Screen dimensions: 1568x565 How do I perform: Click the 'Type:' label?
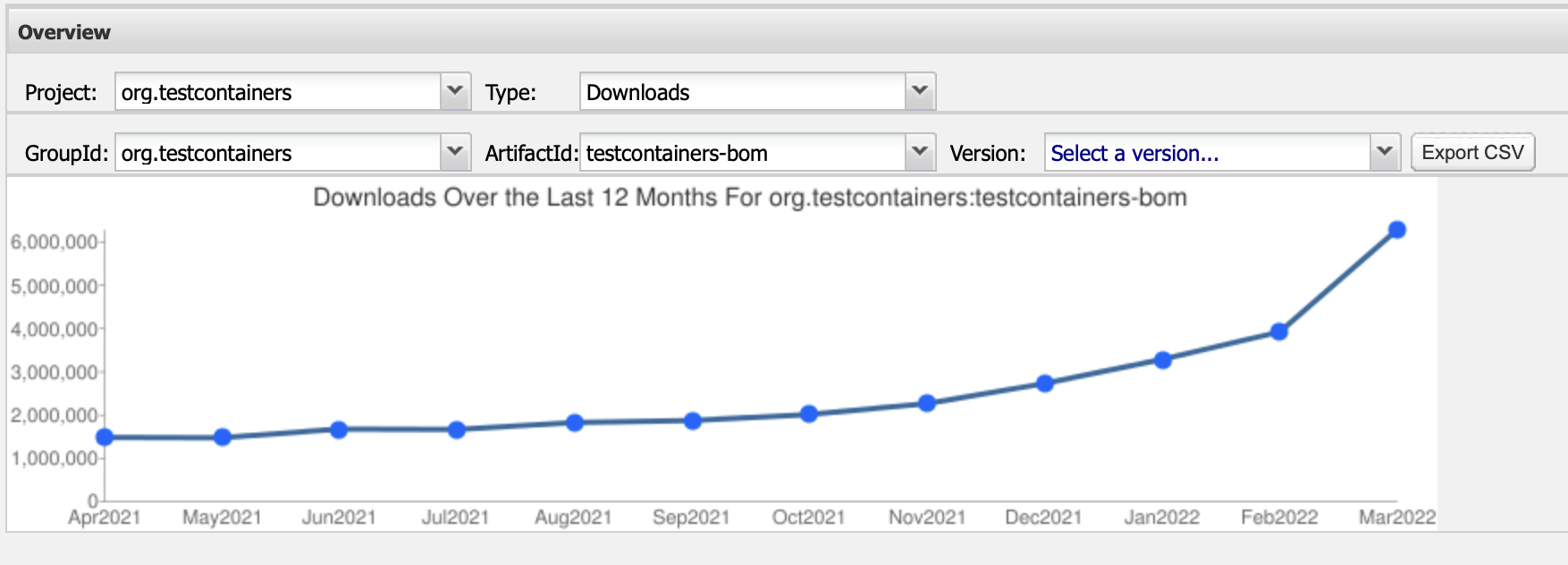point(510,93)
